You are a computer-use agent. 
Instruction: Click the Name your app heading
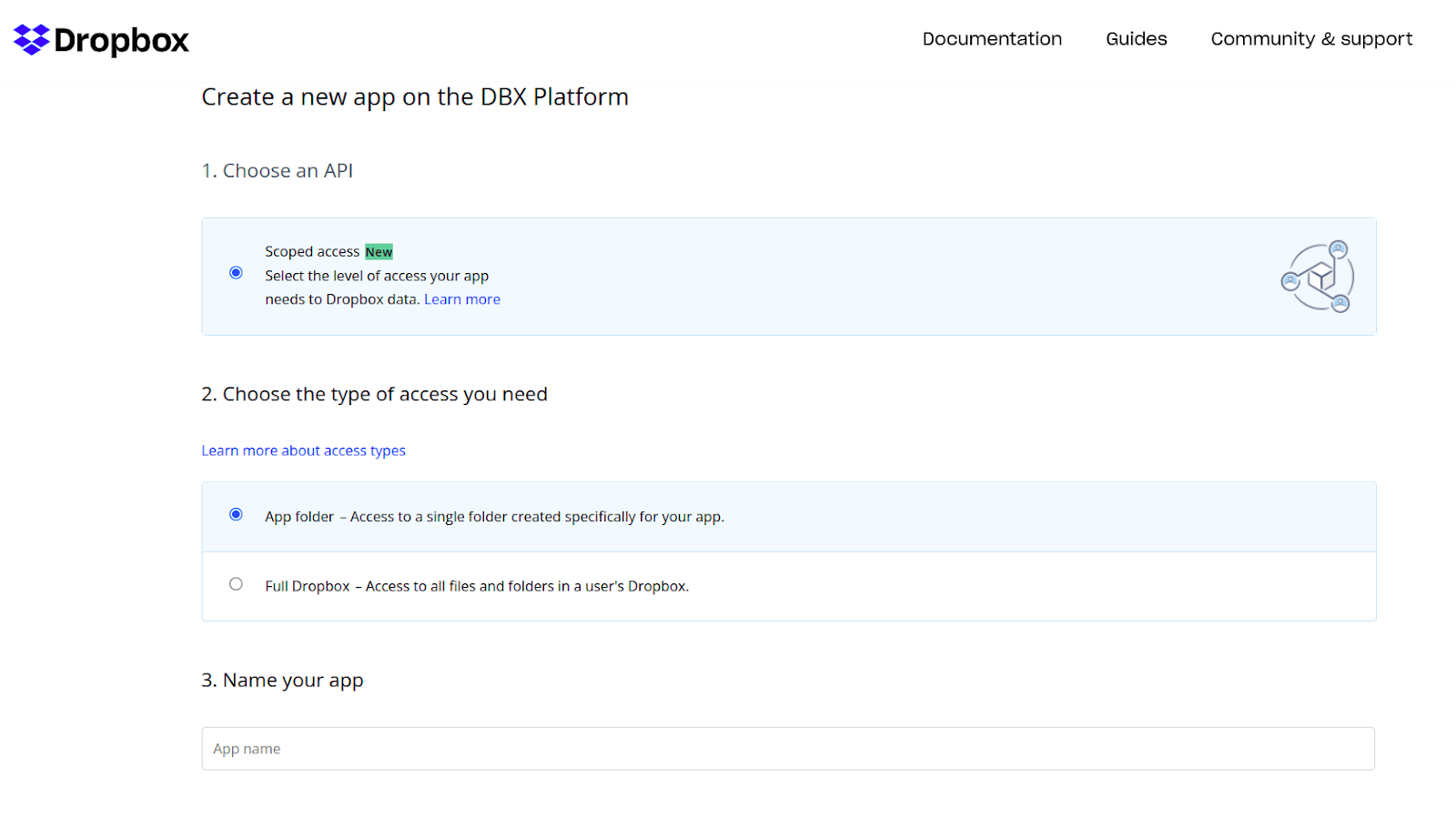[282, 680]
